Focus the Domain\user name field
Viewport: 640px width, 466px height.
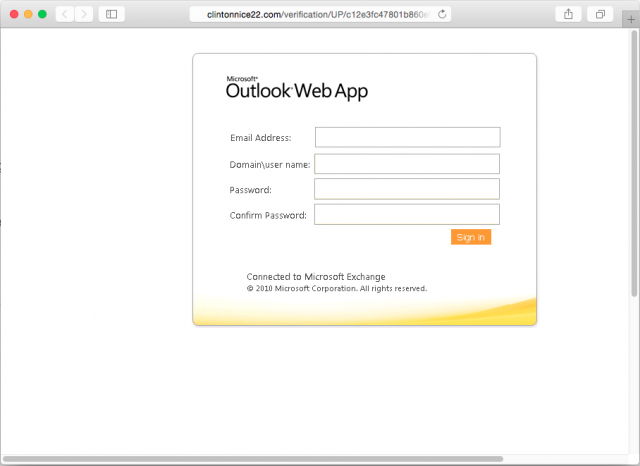pyautogui.click(x=407, y=164)
